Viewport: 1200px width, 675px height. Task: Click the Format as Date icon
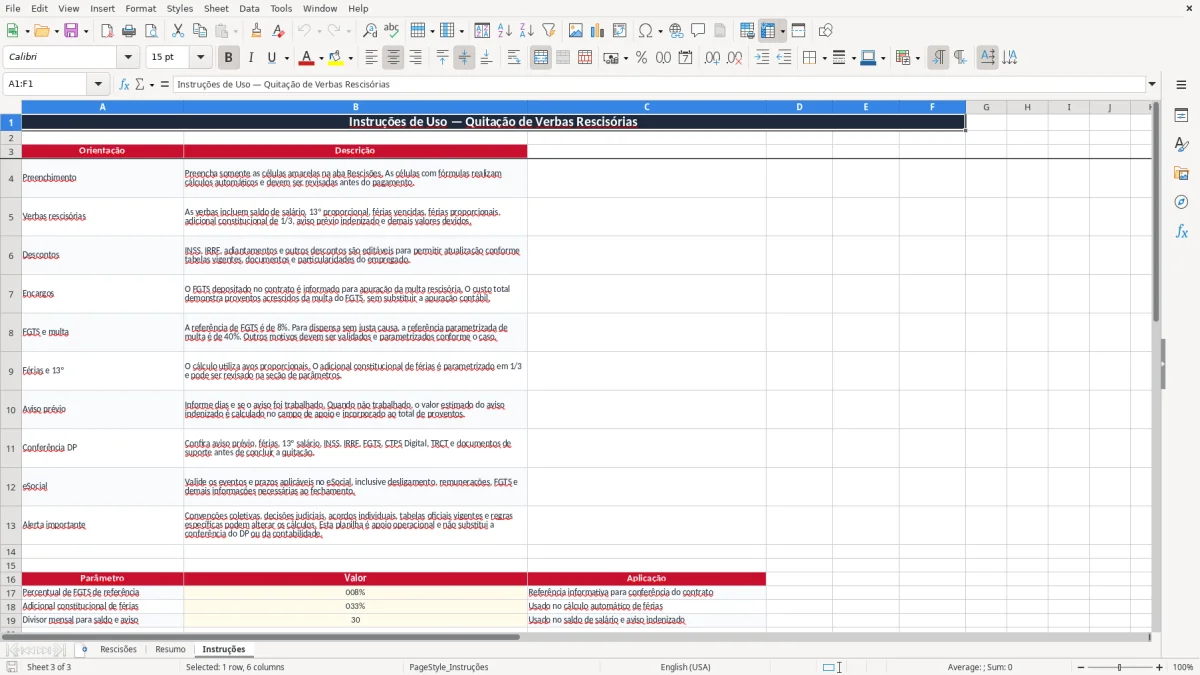tap(685, 58)
